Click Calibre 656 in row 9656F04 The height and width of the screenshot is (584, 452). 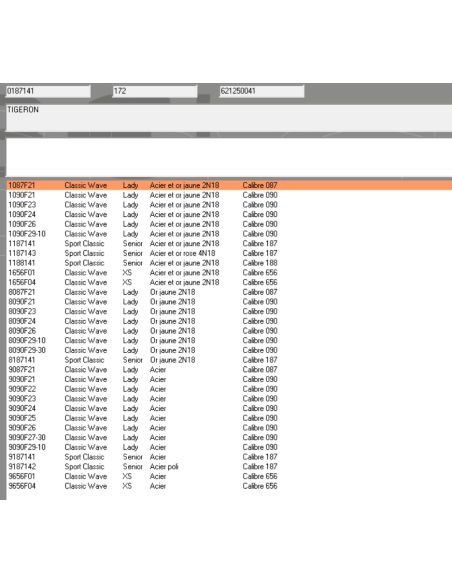tap(260, 486)
